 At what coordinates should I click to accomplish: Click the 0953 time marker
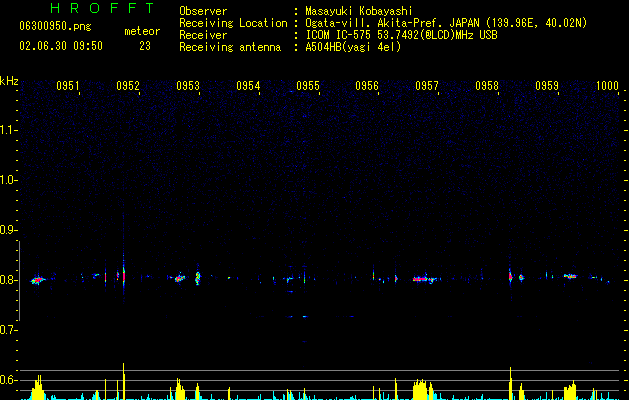click(x=188, y=86)
